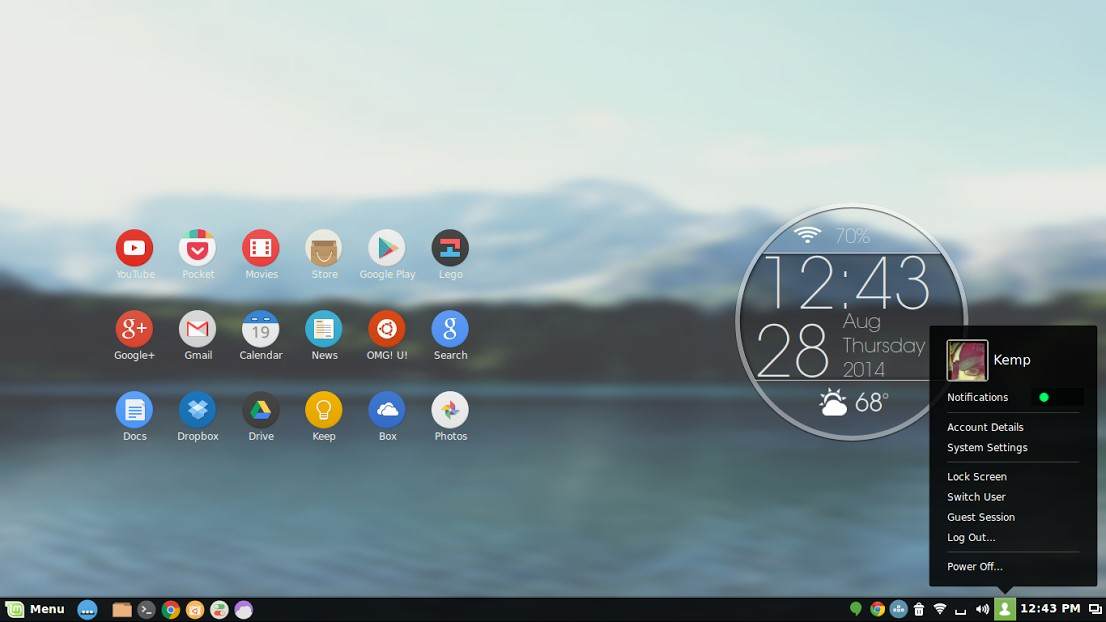The width and height of the screenshot is (1106, 622).
Task: Toggle the Notifications switch
Action: pos(1056,397)
